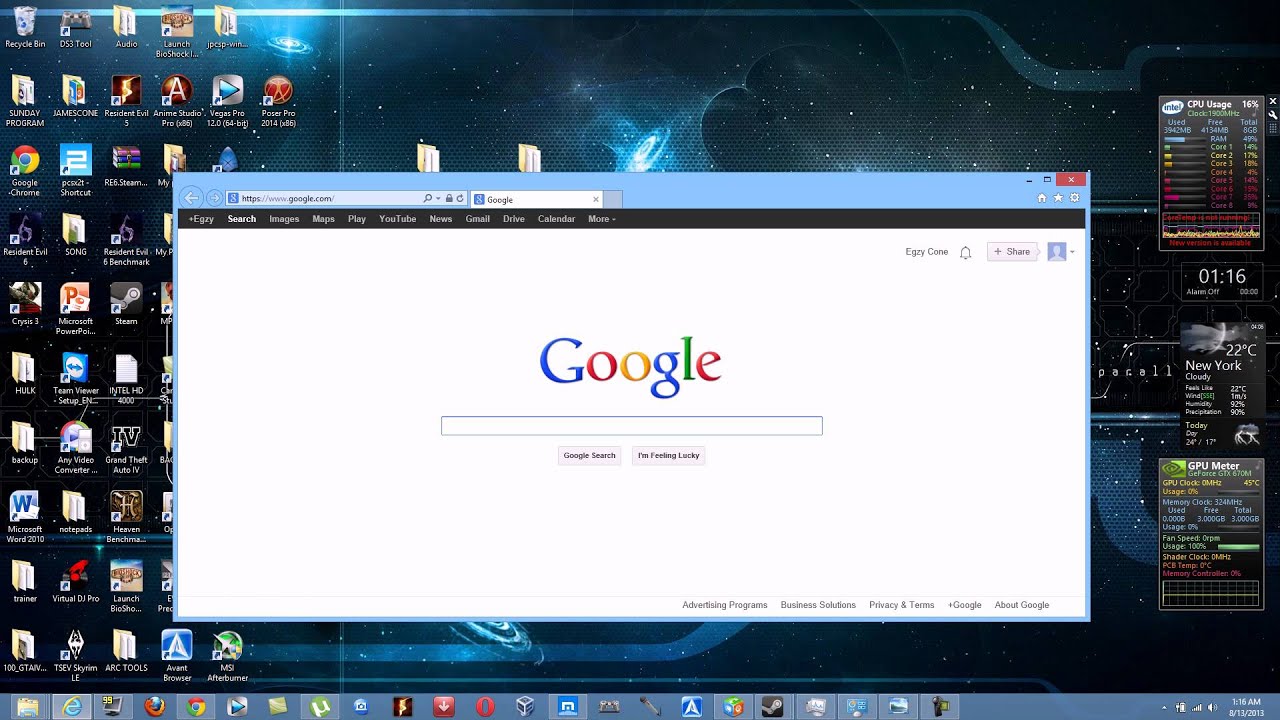The height and width of the screenshot is (720, 1280).
Task: Open the Advertising Programs link
Action: coord(725,605)
